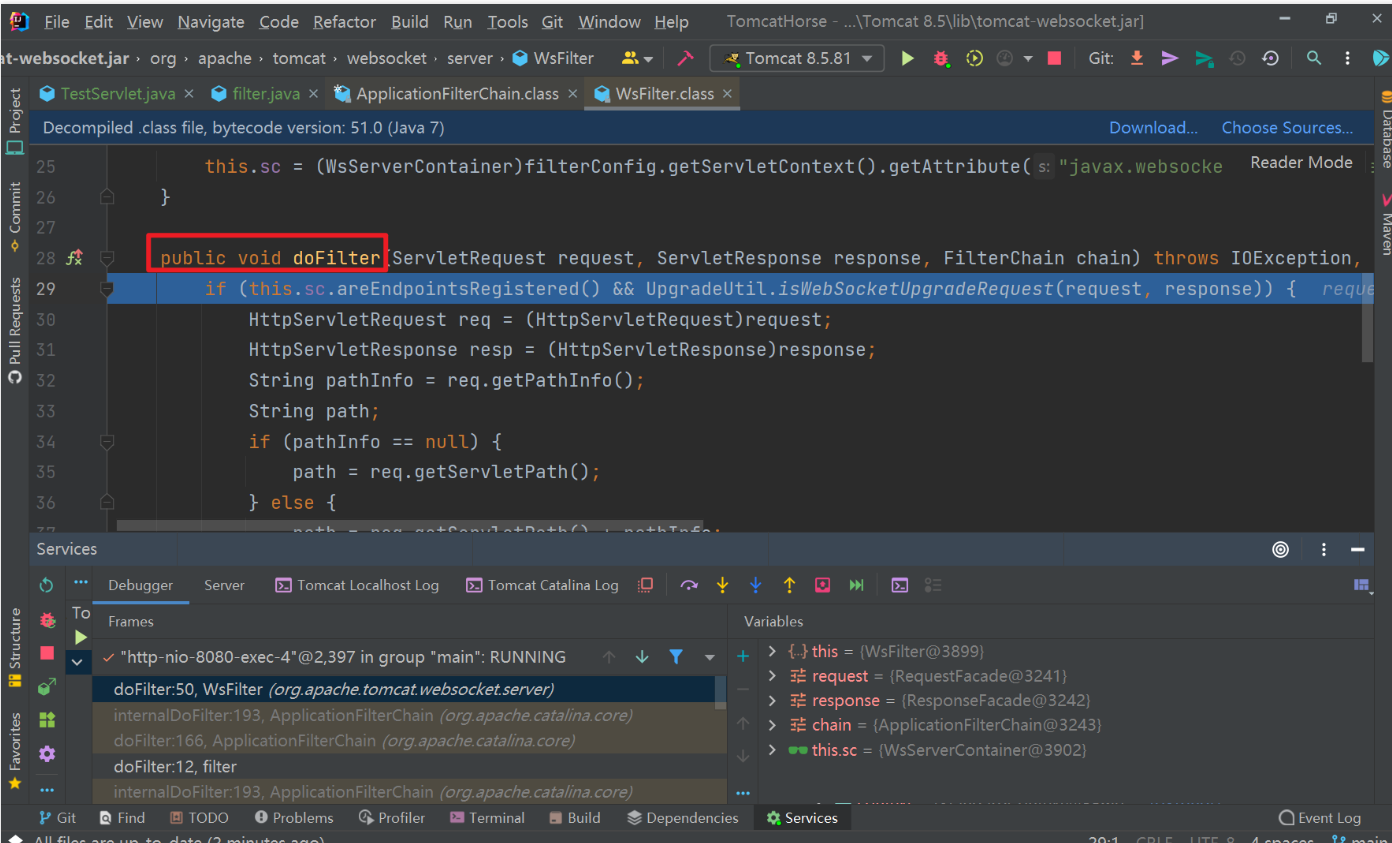Update project from Git with the orange arrow
Viewport: 1392px width, 843px height.
pyautogui.click(x=1137, y=58)
